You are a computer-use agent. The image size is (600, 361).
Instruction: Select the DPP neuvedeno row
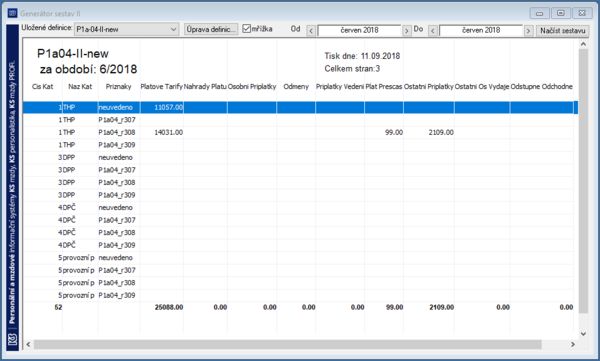pos(298,157)
